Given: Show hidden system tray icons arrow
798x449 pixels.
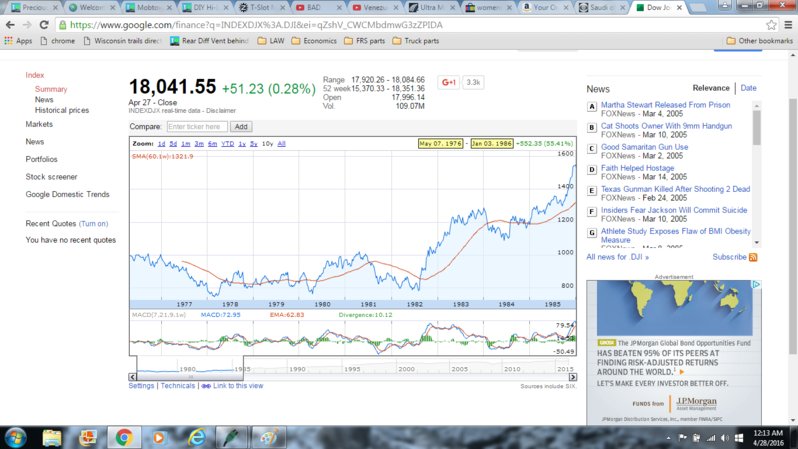Looking at the screenshot, I should pos(668,438).
